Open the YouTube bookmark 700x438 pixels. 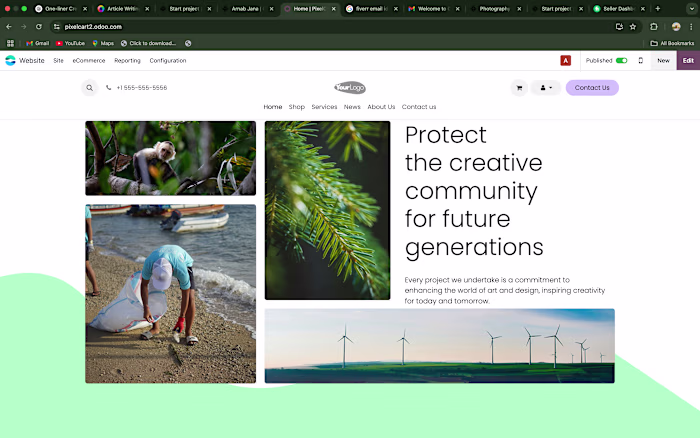[71, 43]
